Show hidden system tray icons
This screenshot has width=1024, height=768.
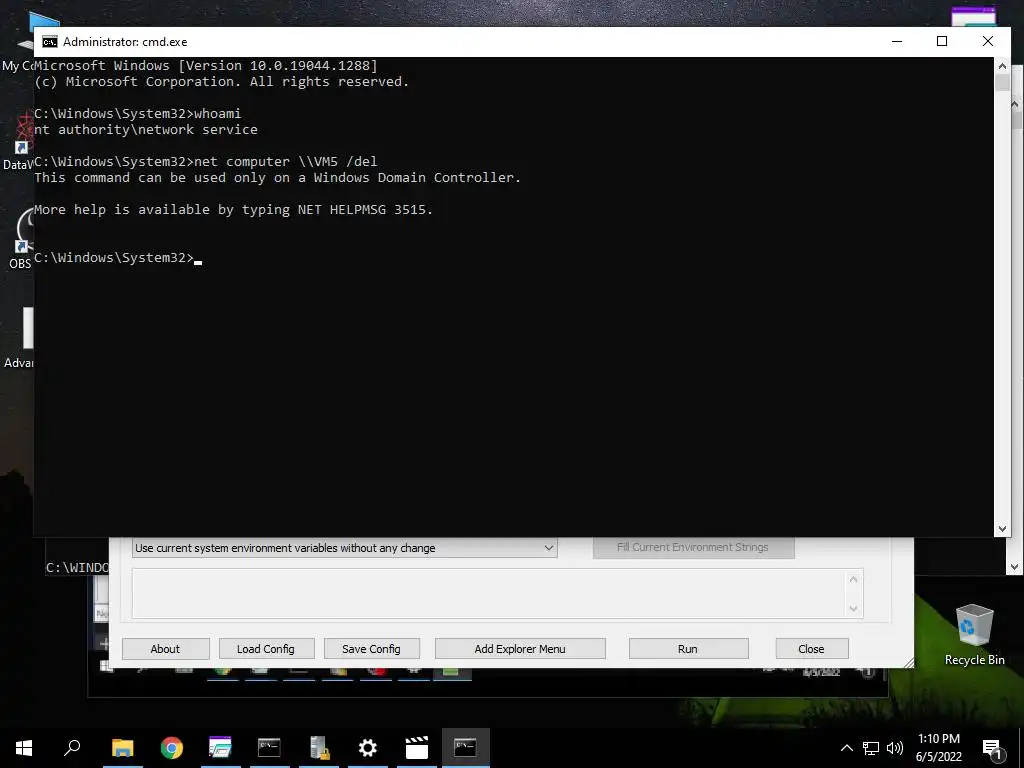(846, 748)
